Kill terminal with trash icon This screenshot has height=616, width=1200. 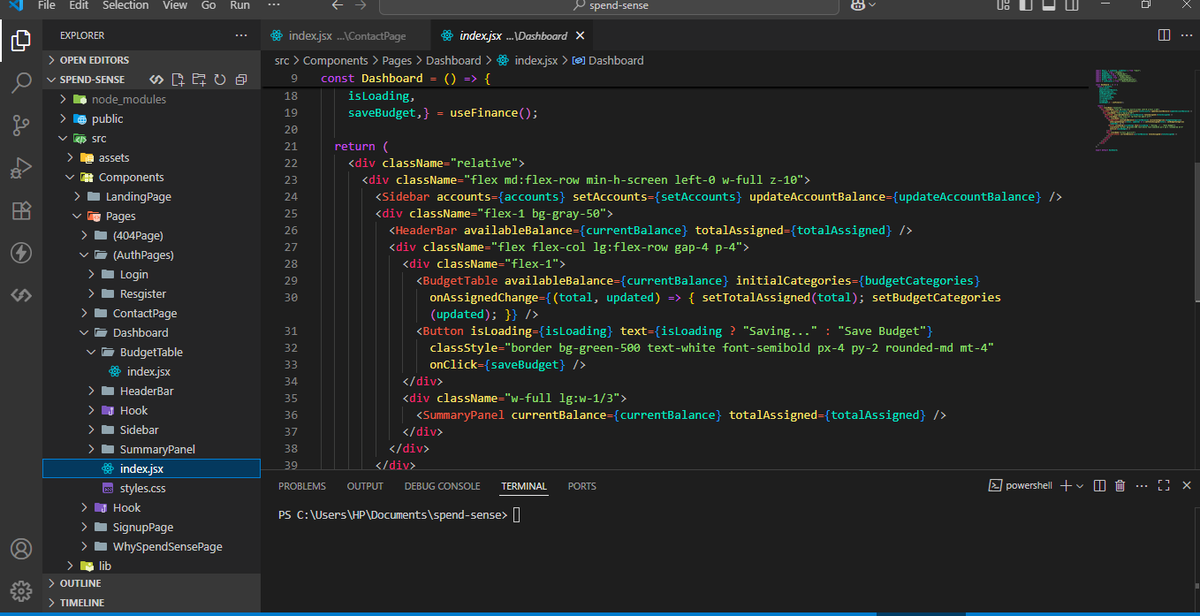click(x=1120, y=486)
